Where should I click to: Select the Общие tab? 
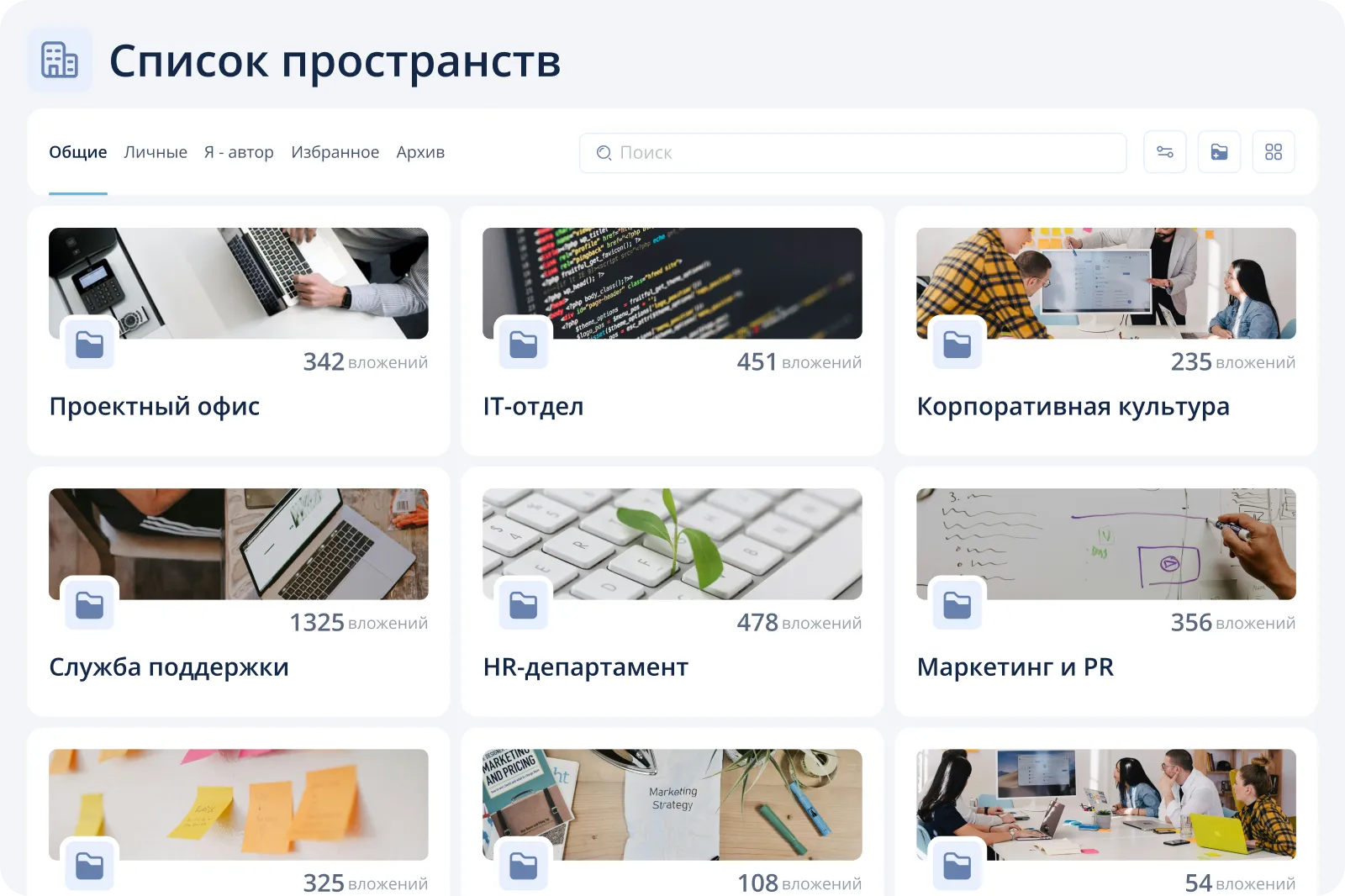point(78,152)
